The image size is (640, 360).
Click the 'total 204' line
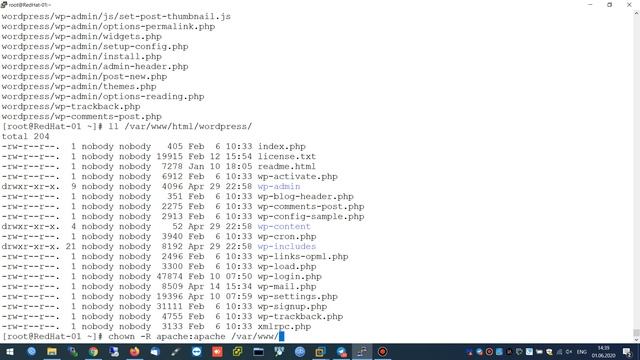point(25,136)
